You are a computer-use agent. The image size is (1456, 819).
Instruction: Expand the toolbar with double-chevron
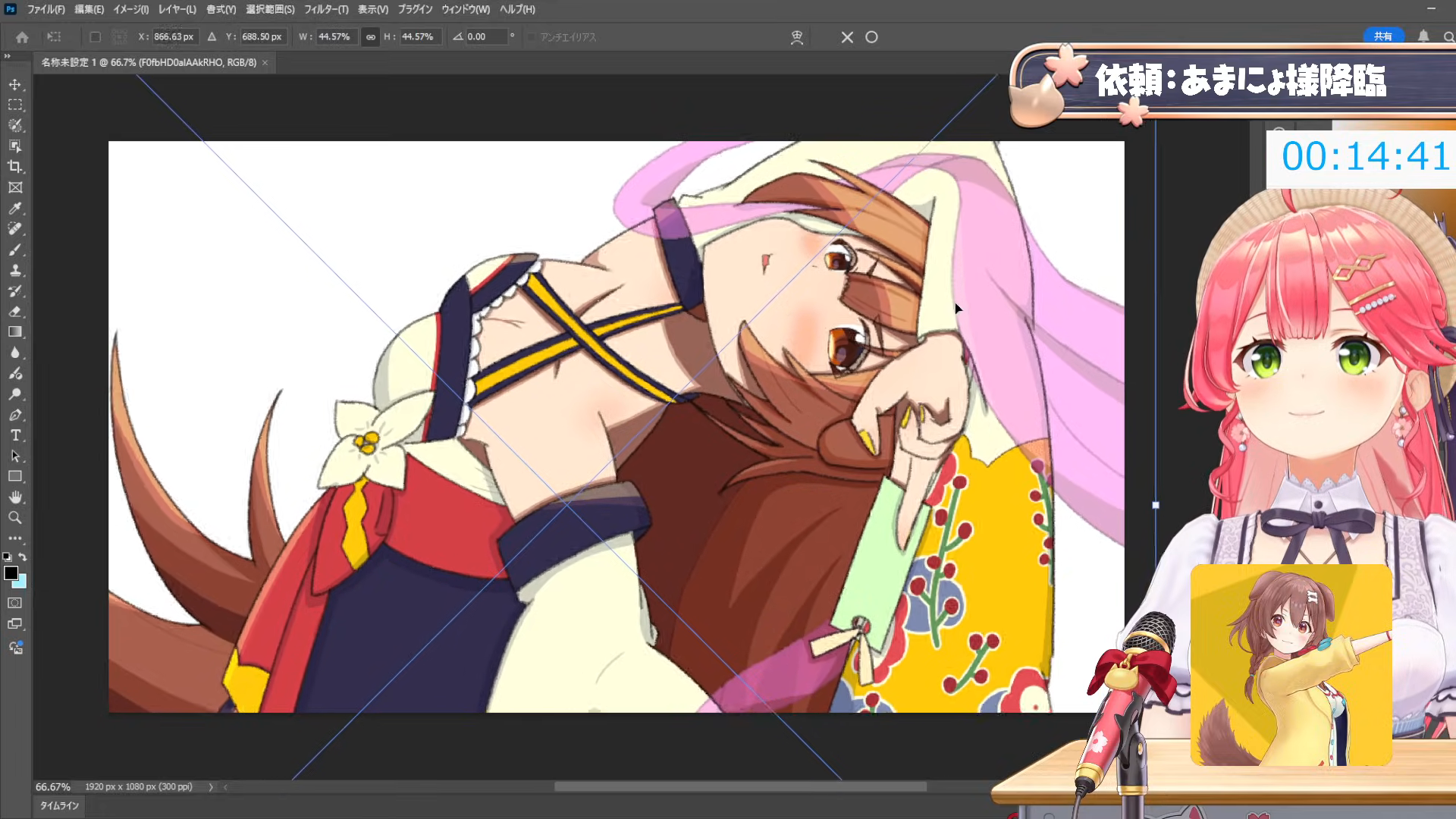[x=7, y=56]
